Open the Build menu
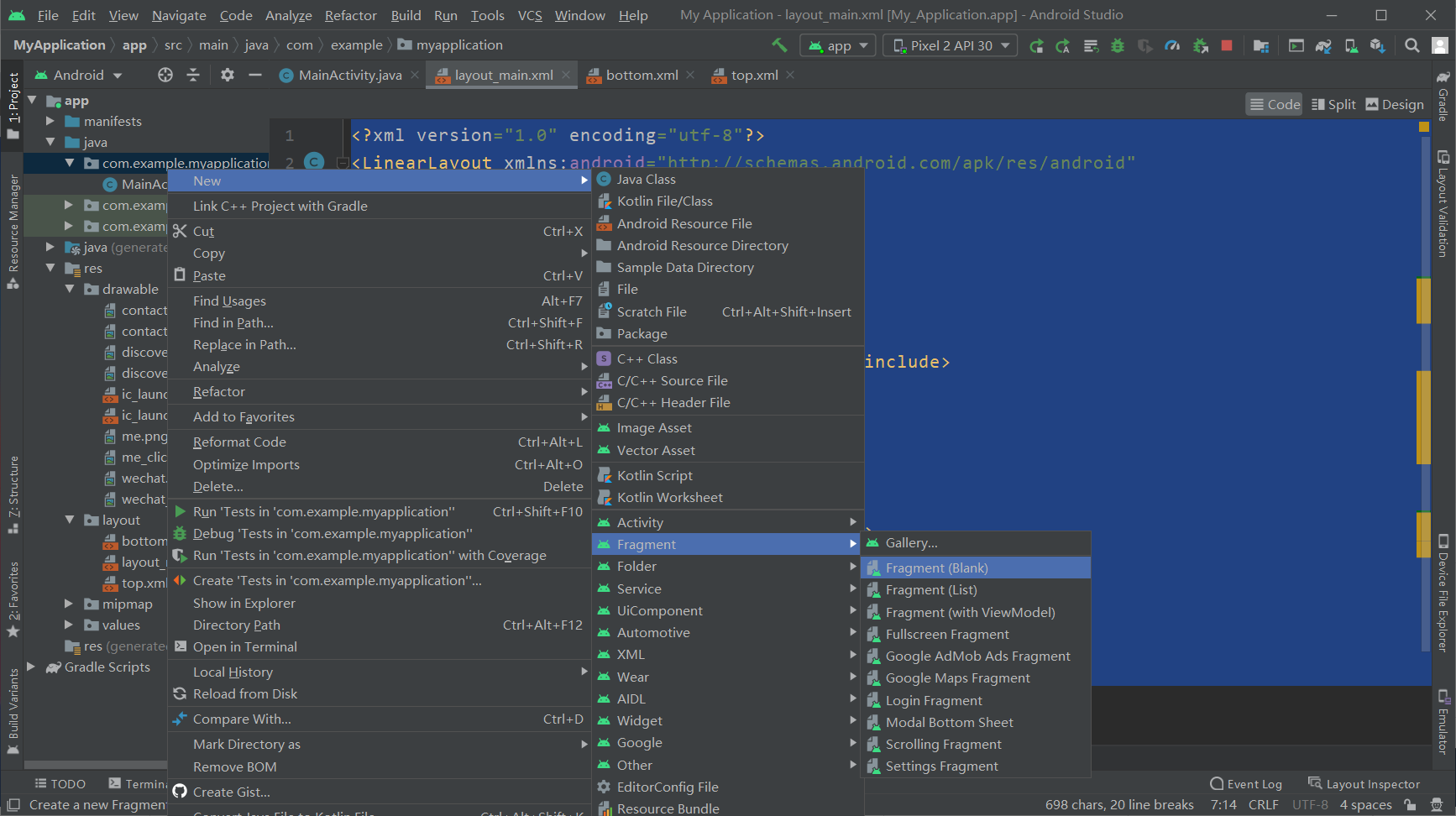Image resolution: width=1456 pixels, height=816 pixels. 406,15
